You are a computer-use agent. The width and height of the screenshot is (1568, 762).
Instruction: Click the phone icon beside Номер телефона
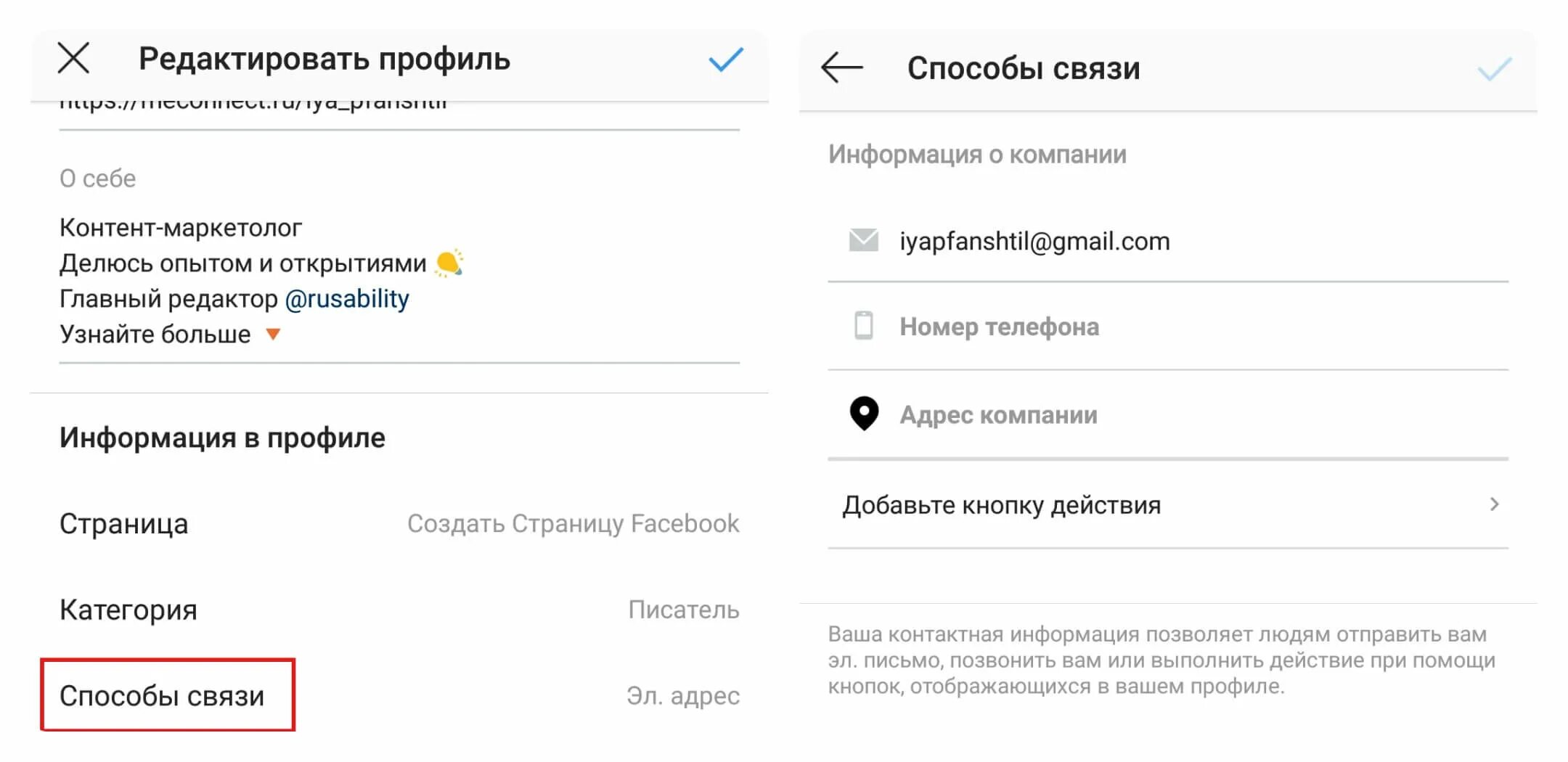(864, 326)
